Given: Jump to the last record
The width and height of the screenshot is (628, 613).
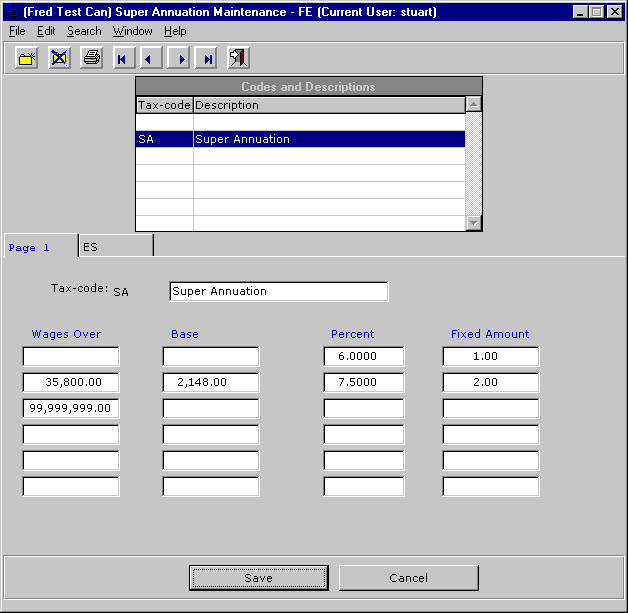Looking at the screenshot, I should click(208, 59).
